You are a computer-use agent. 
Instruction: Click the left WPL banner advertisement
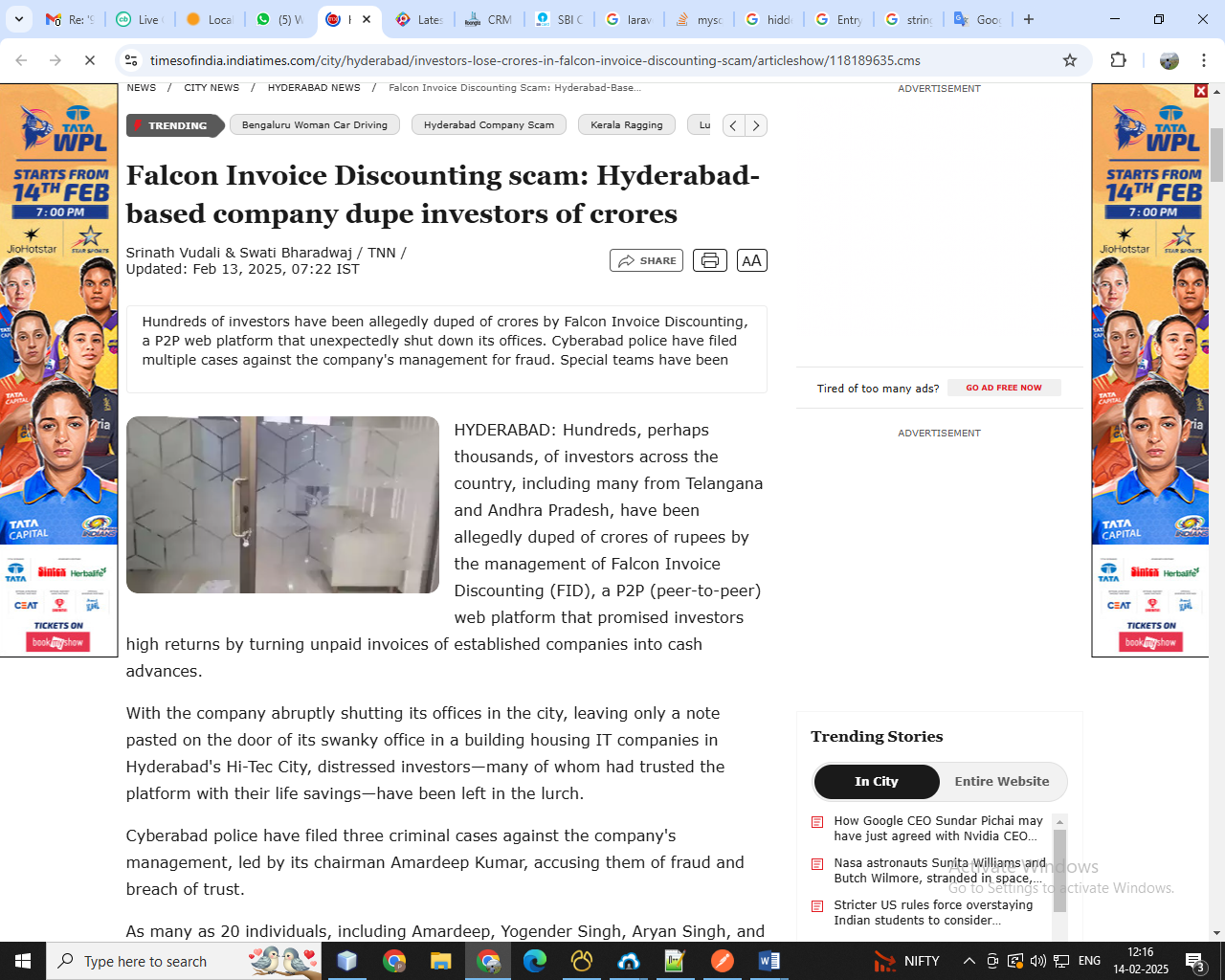pos(58,370)
